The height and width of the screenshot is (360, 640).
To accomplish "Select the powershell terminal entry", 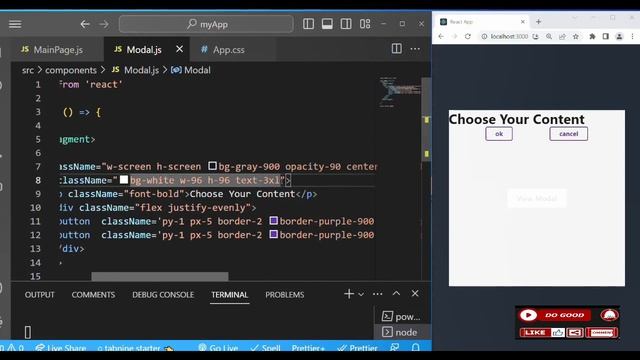I will coord(401,317).
